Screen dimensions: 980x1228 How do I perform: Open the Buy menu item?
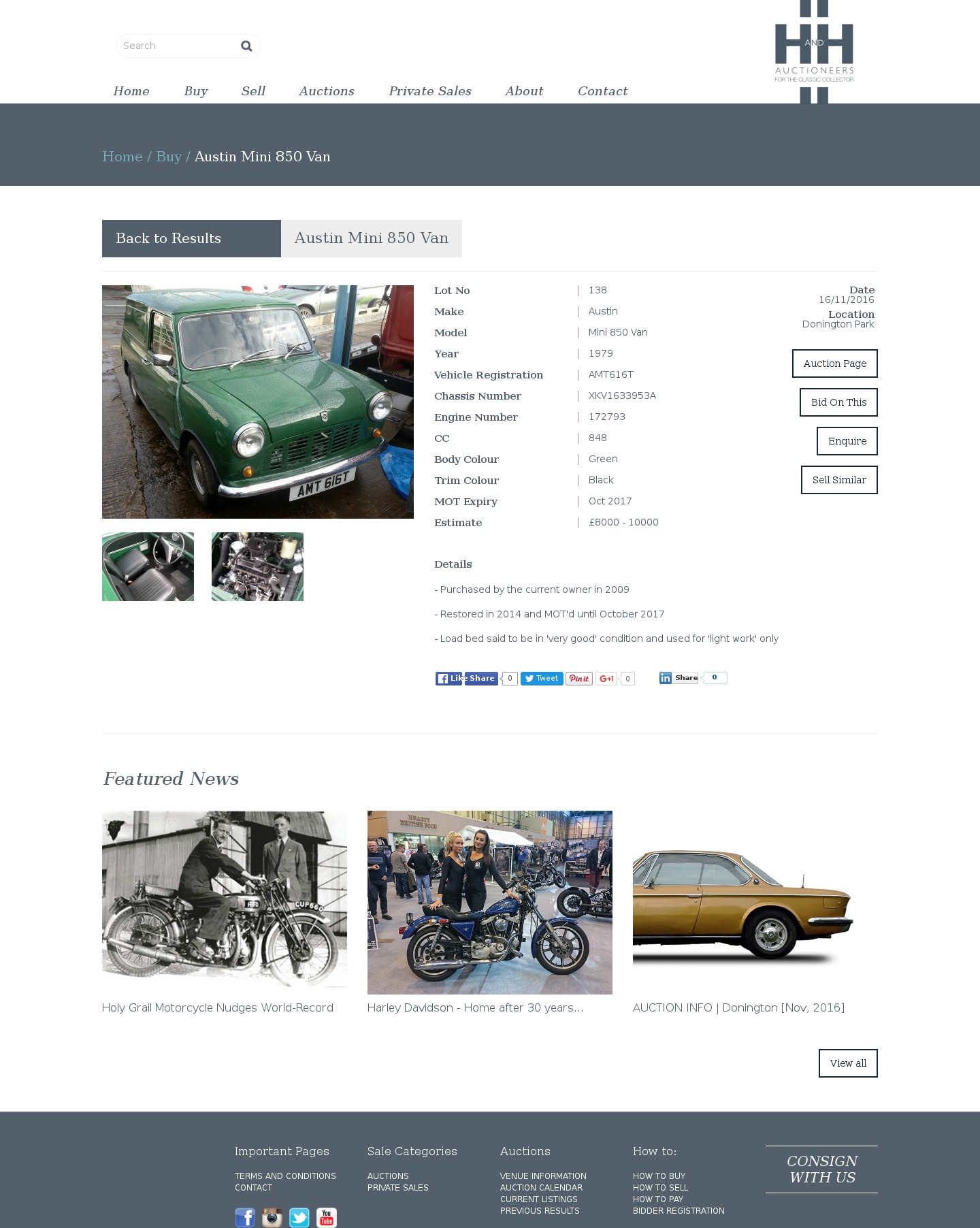196,91
